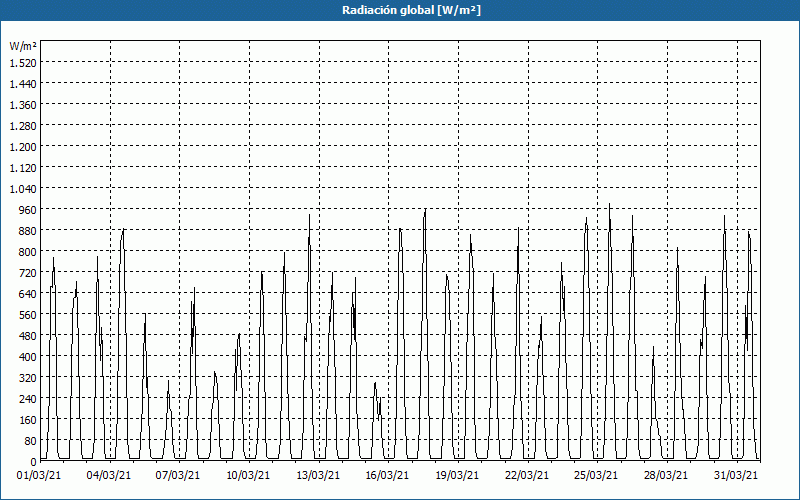Screen dimensions: 800x500
Task: Click the 480 y-axis label
Action: click(28, 336)
